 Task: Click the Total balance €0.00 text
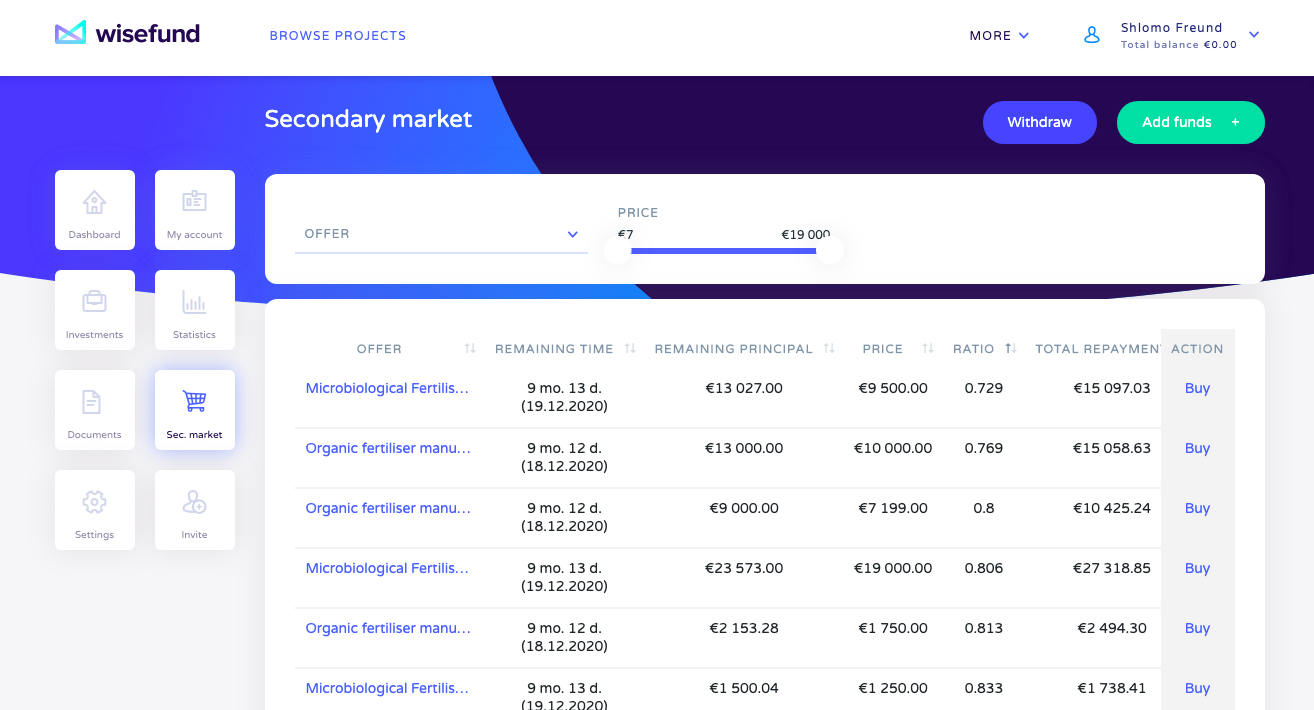click(1179, 45)
